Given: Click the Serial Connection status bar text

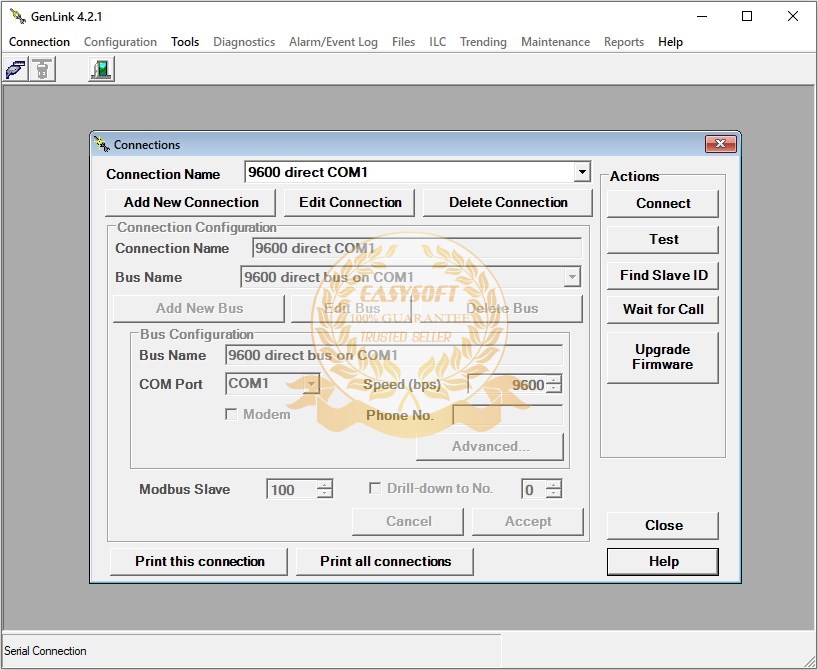Looking at the screenshot, I should 45,651.
